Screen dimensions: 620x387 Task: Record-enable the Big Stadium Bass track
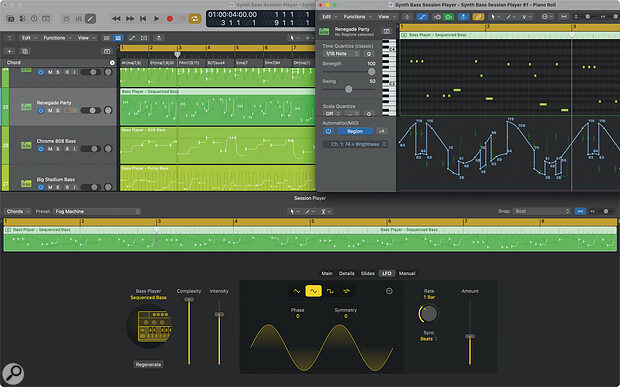tap(67, 187)
